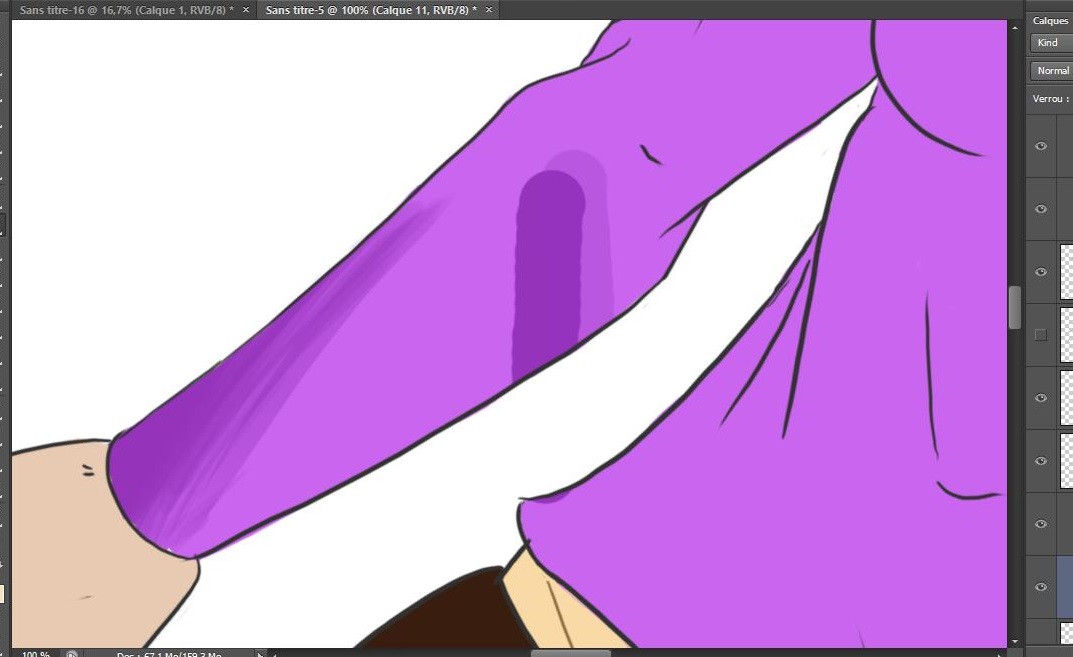Open the status bar arrow menu beside Doc info
The width and height of the screenshot is (1073, 657).
pyautogui.click(x=262, y=654)
